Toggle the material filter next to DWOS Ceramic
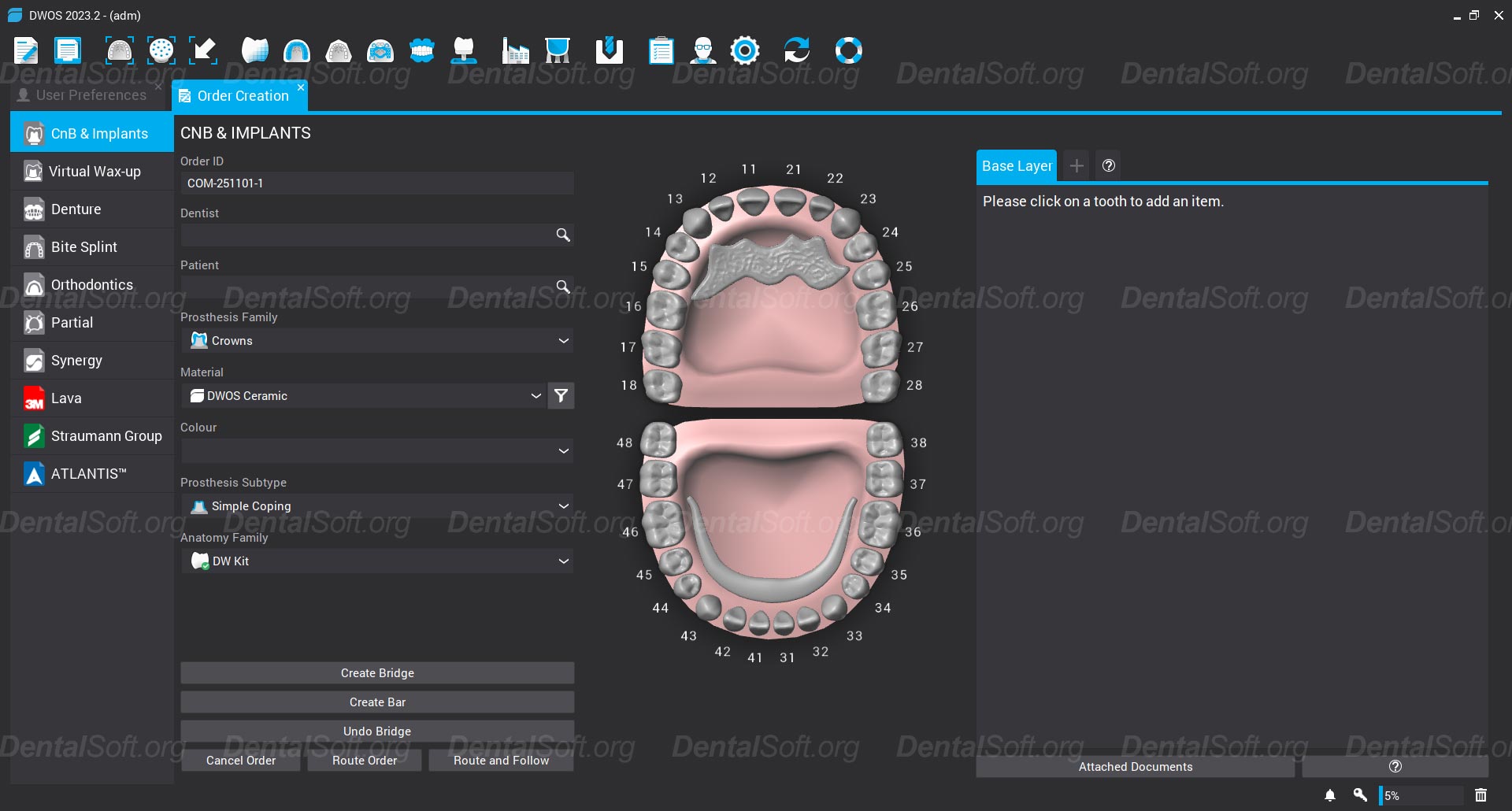The width and height of the screenshot is (1512, 811). pos(561,396)
